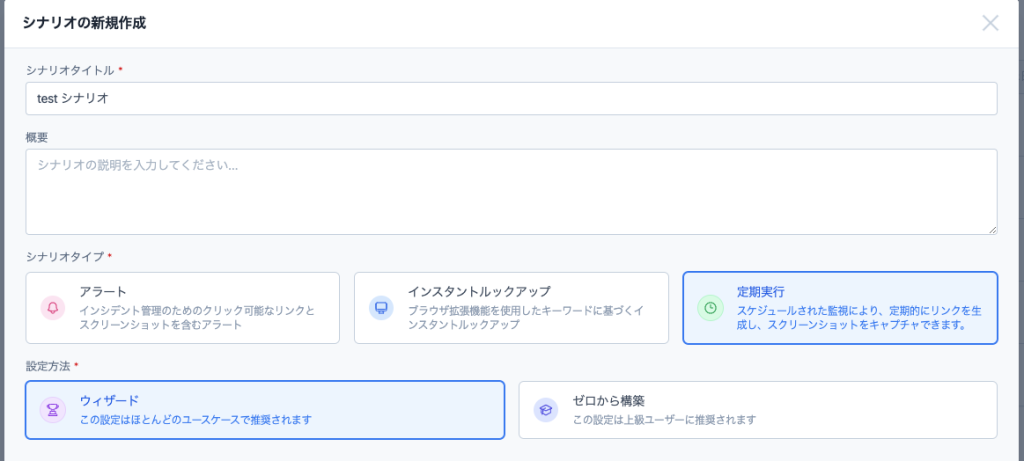
Task: Click the bell icon on the アラート card
Action: 53,308
